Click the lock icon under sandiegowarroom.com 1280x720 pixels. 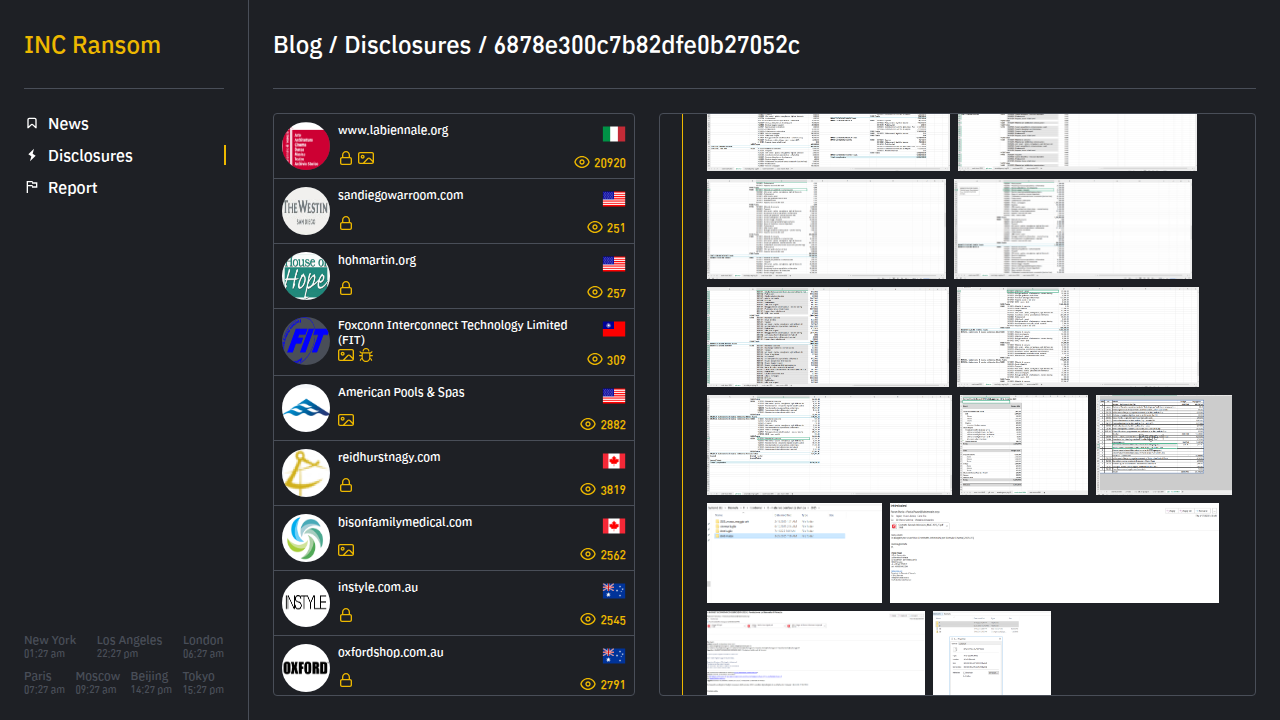[x=346, y=223]
